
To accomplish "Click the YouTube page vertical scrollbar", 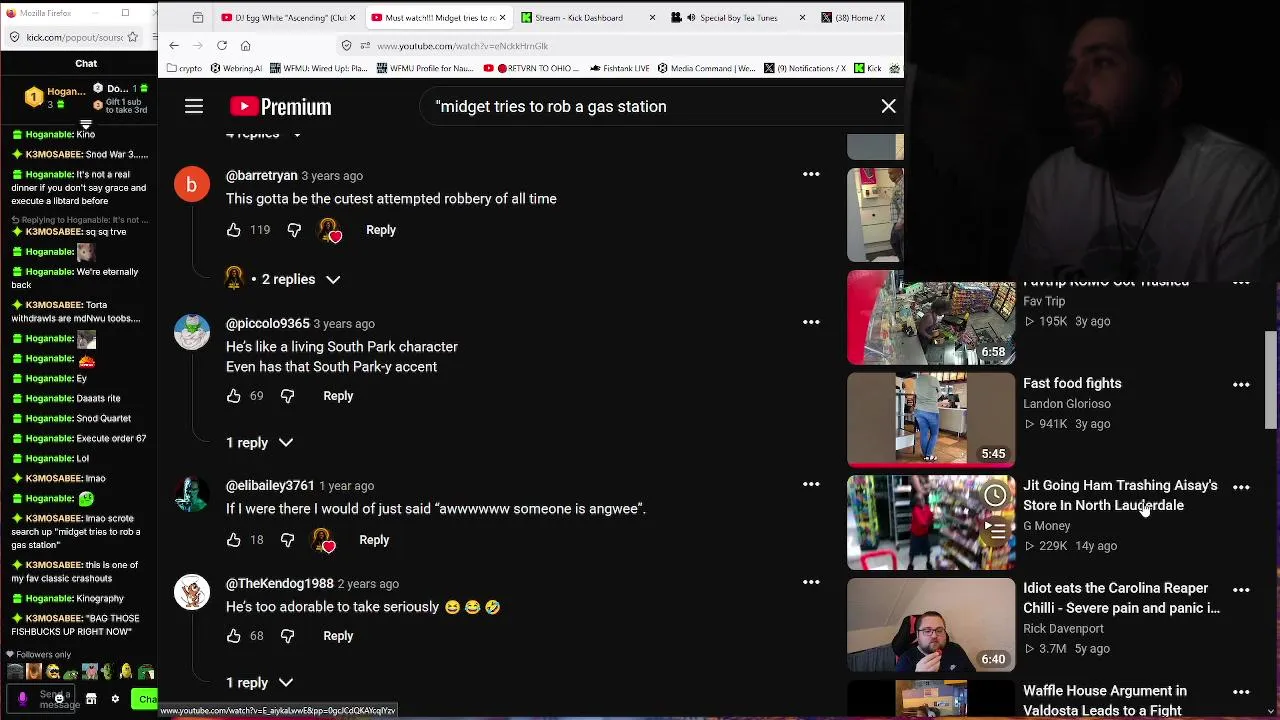I will (x=1271, y=380).
